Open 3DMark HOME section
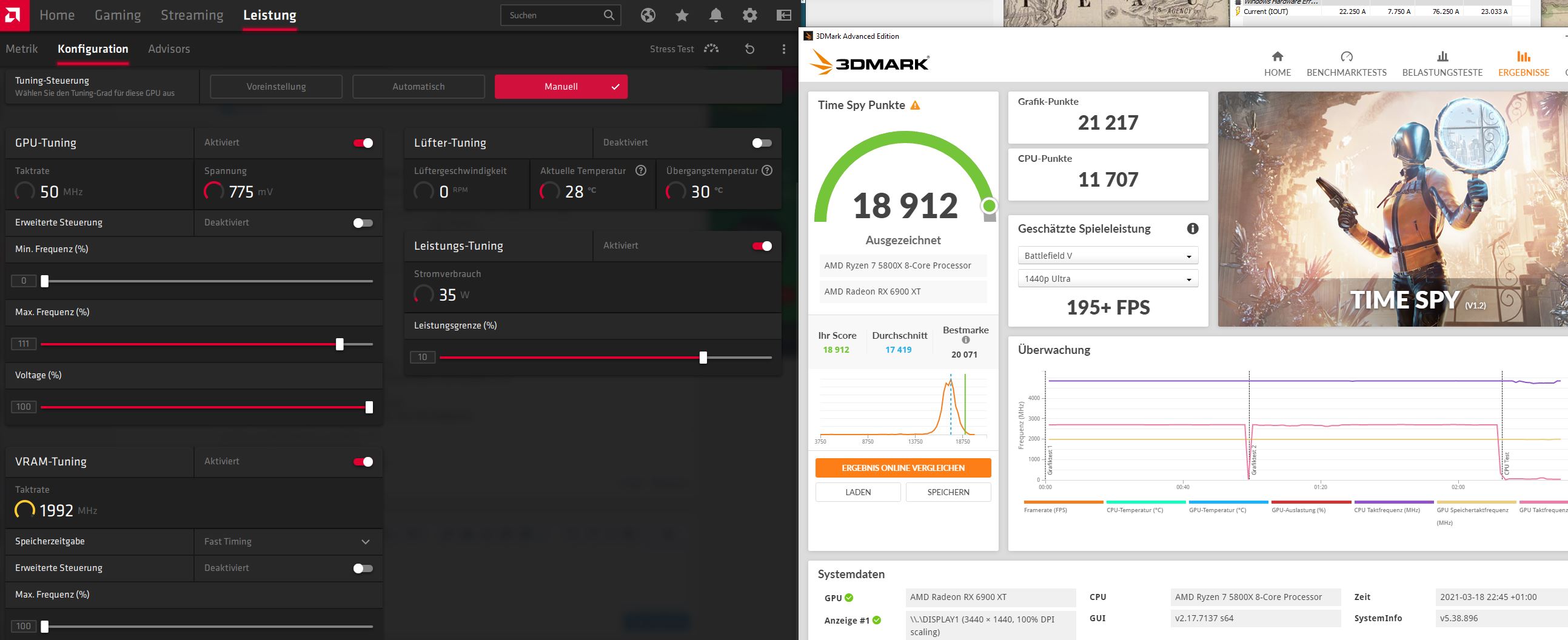The width and height of the screenshot is (1568, 640). (x=1278, y=64)
